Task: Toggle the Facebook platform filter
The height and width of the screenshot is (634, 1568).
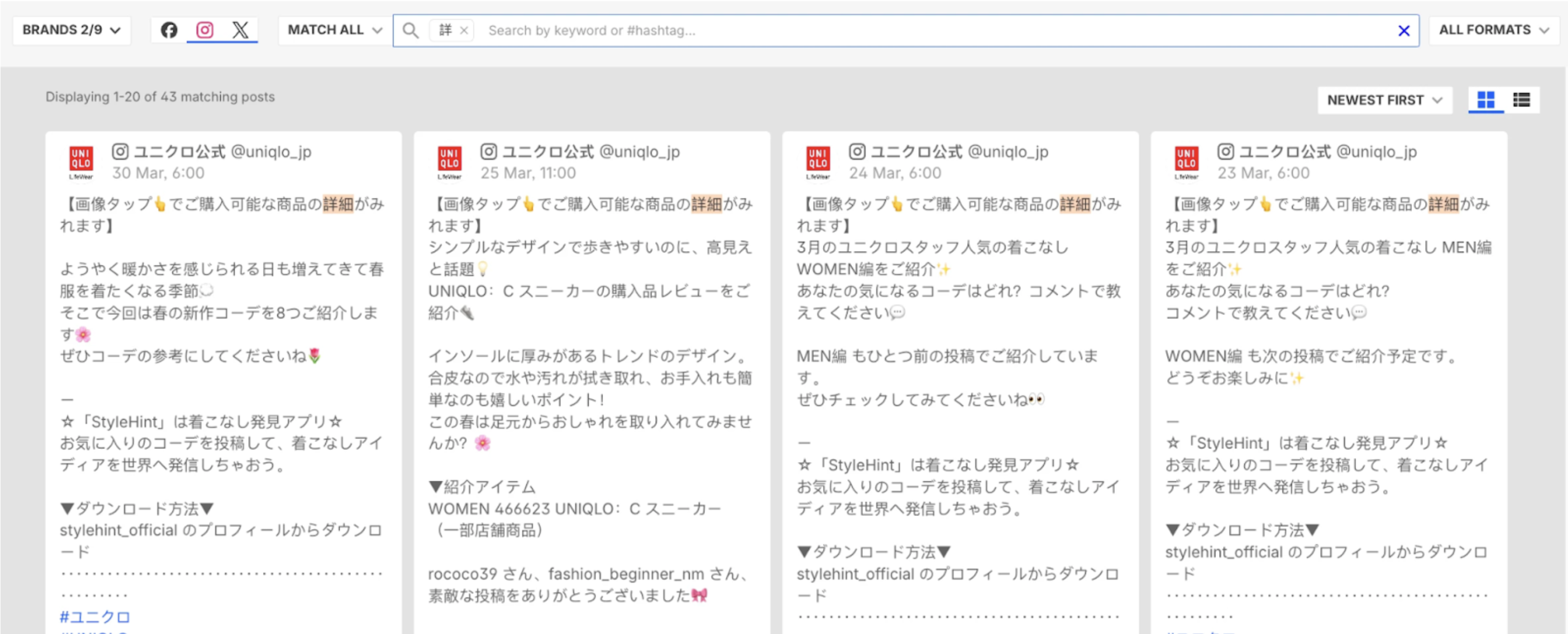Action: click(169, 30)
